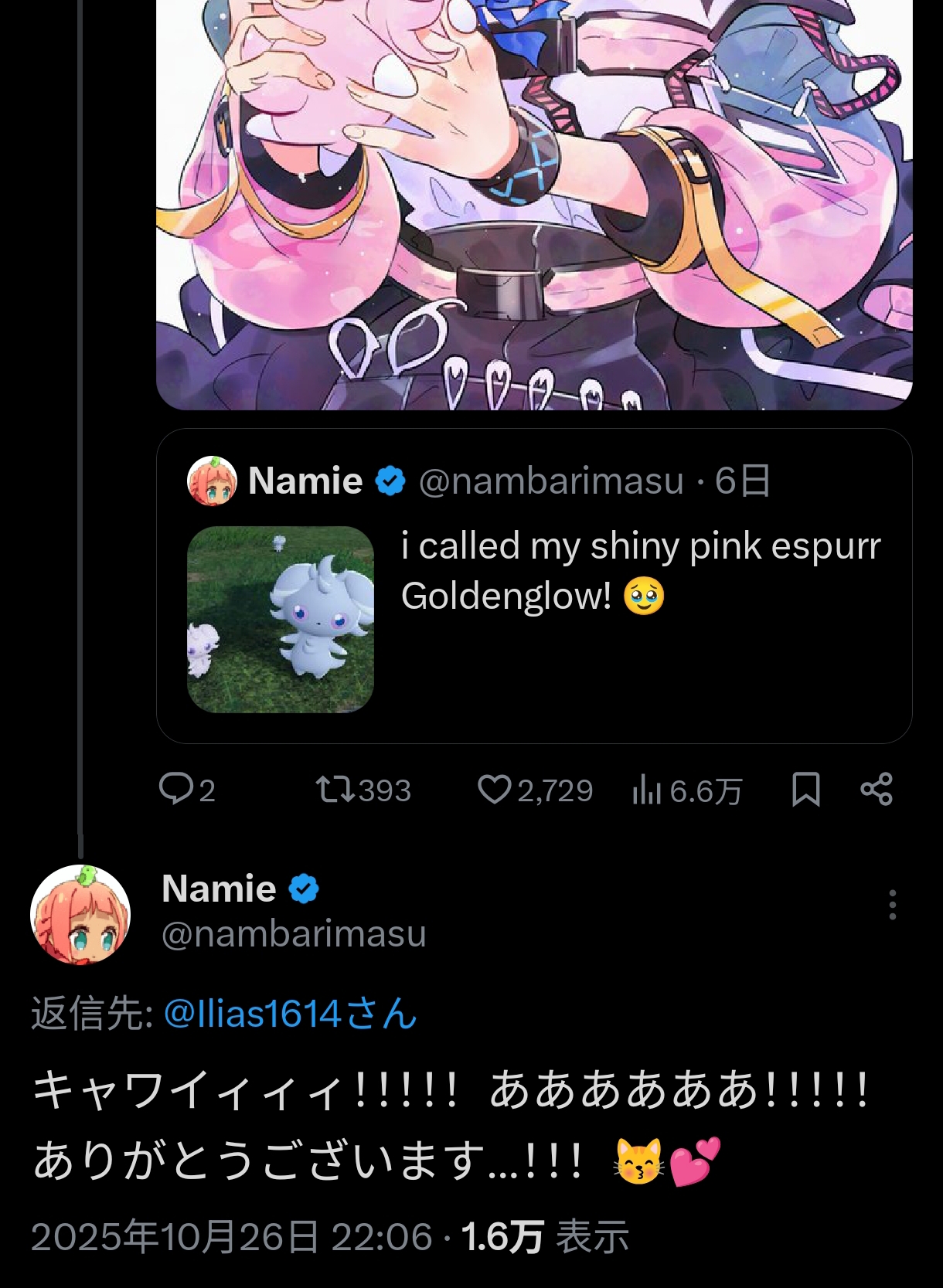Open the Espurr thumbnail image

tap(281, 619)
